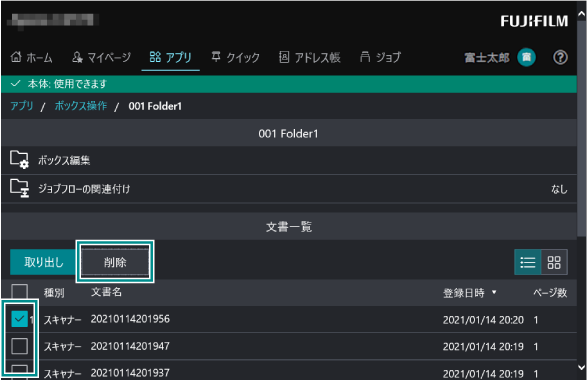The height and width of the screenshot is (380, 587).
Task: Open the アドレス帳 address book icon
Action: (x=284, y=57)
